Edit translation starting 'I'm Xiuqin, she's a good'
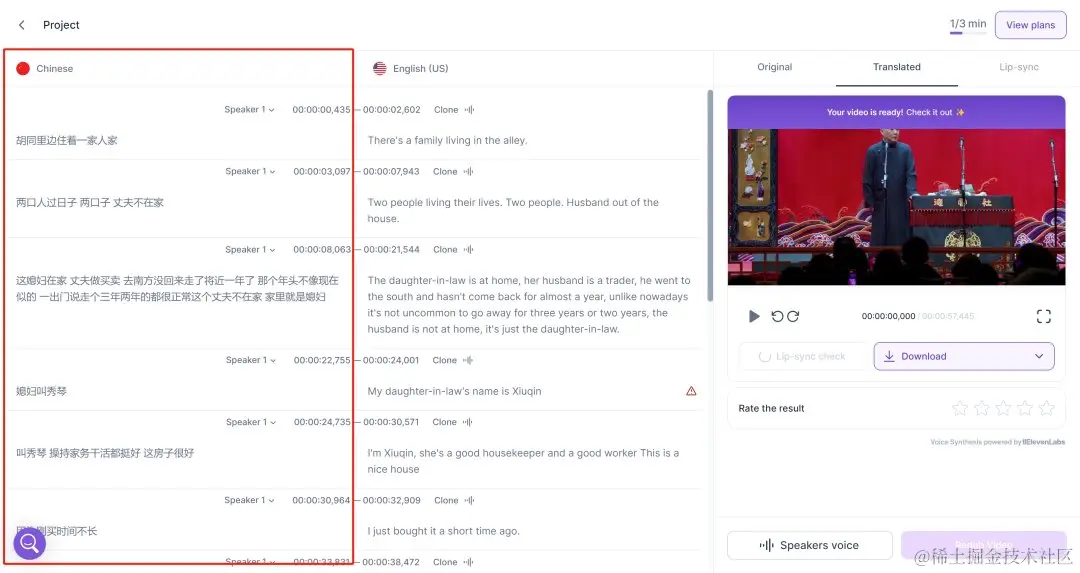This screenshot has height=573, width=1080. [523, 461]
